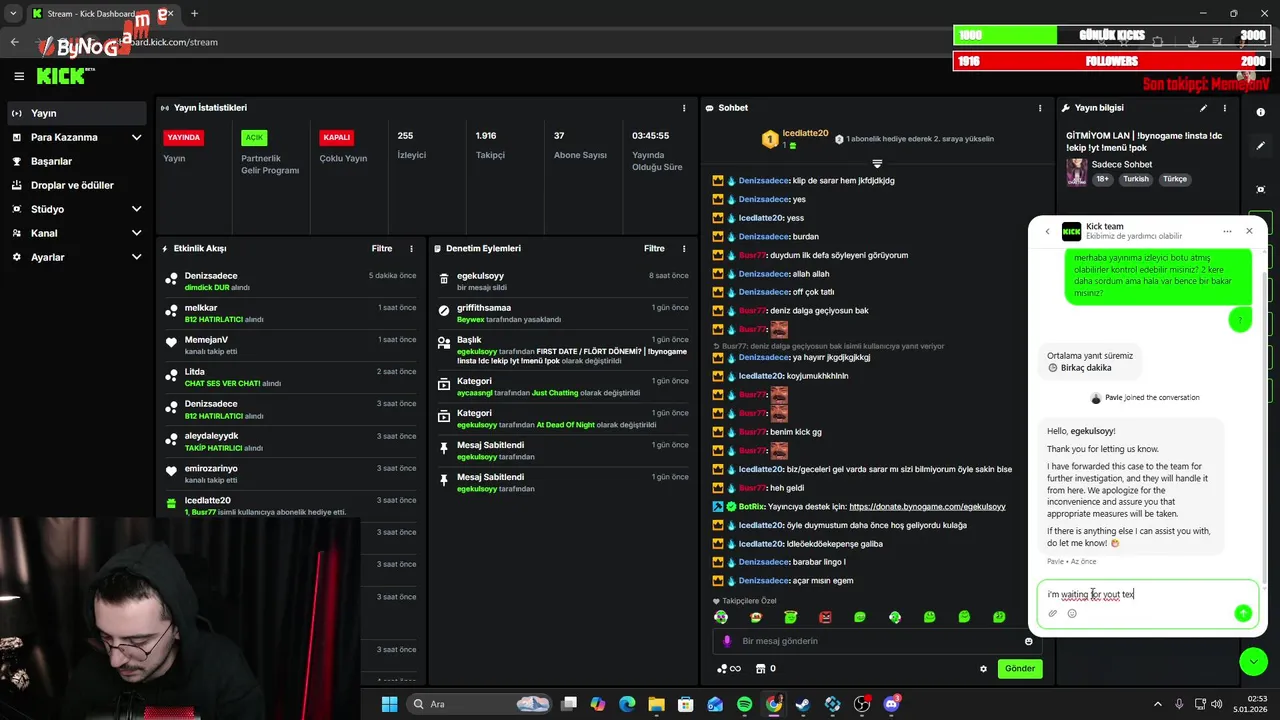The height and width of the screenshot is (720, 1280).
Task: Open the Yayın İstatistikleri panel options menu
Action: coord(684,108)
